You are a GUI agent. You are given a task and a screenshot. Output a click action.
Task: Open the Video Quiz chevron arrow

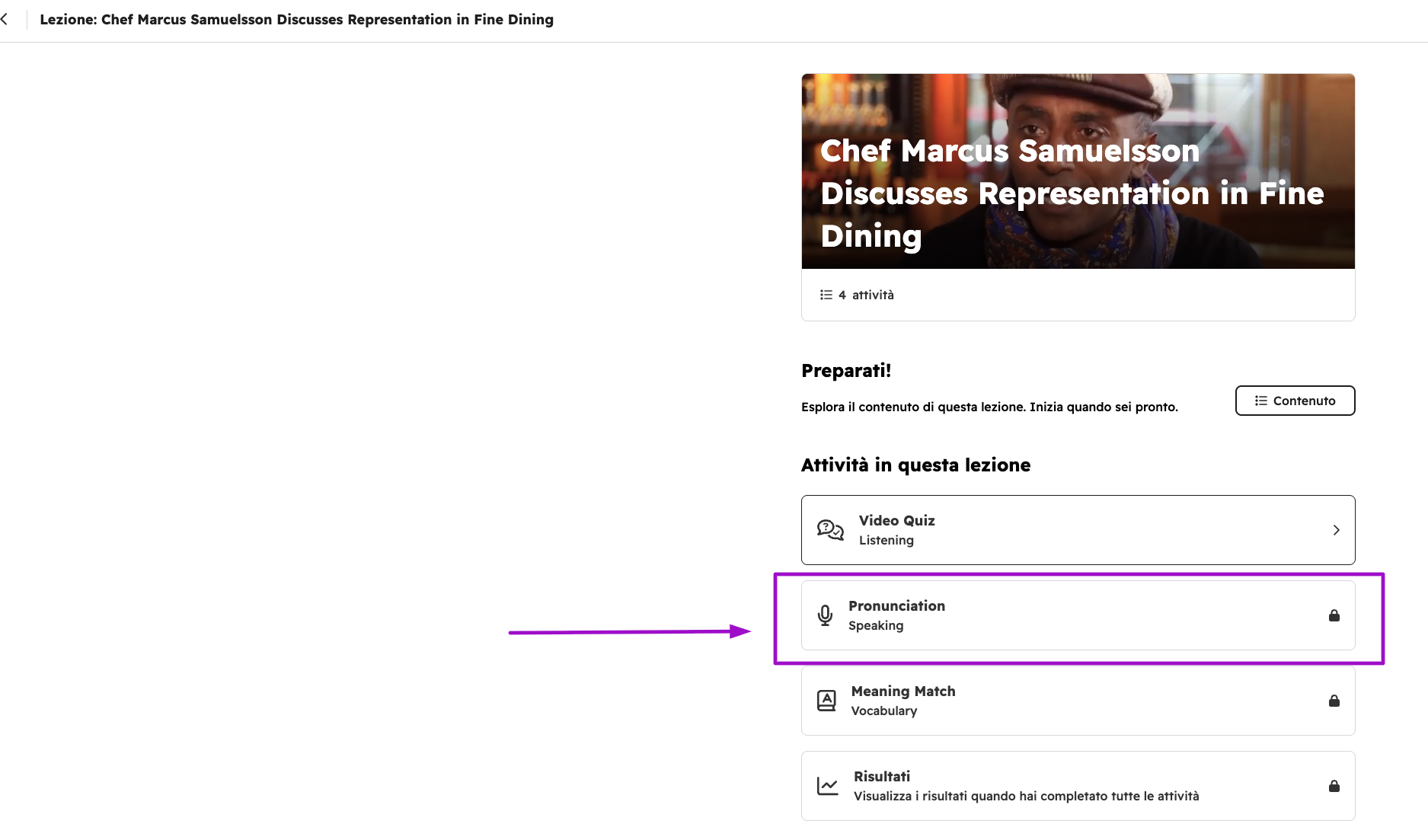[x=1337, y=530]
